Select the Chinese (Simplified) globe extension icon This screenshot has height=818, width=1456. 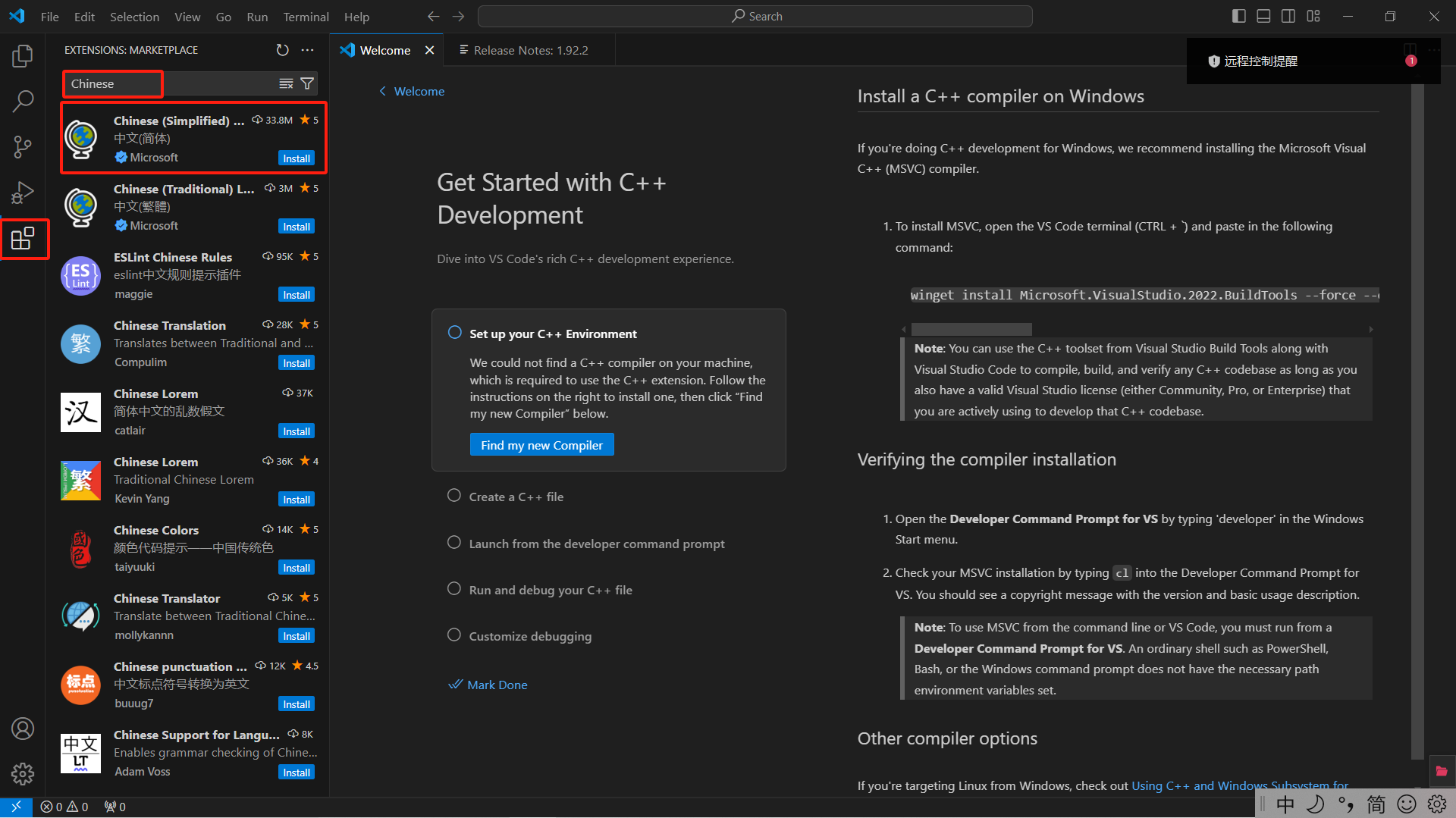(80, 139)
